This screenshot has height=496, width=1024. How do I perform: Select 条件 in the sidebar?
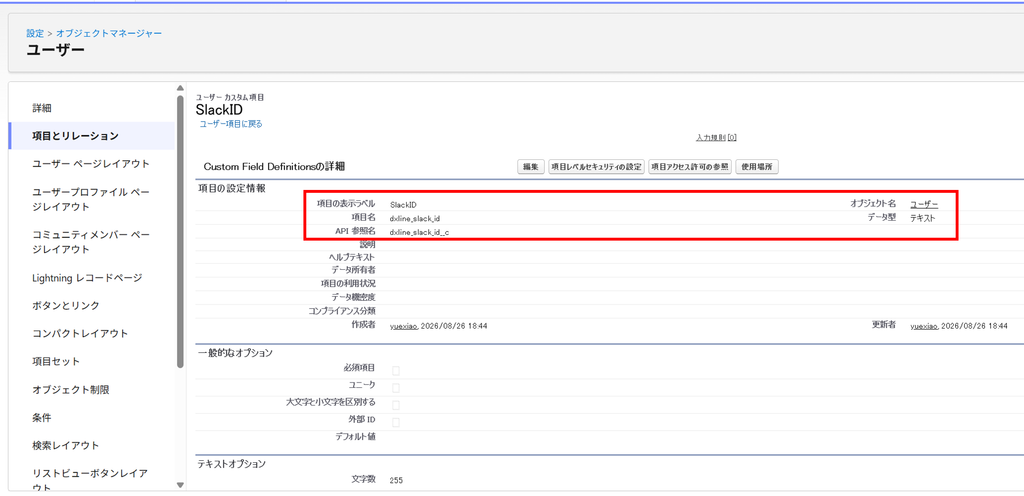[x=42, y=417]
